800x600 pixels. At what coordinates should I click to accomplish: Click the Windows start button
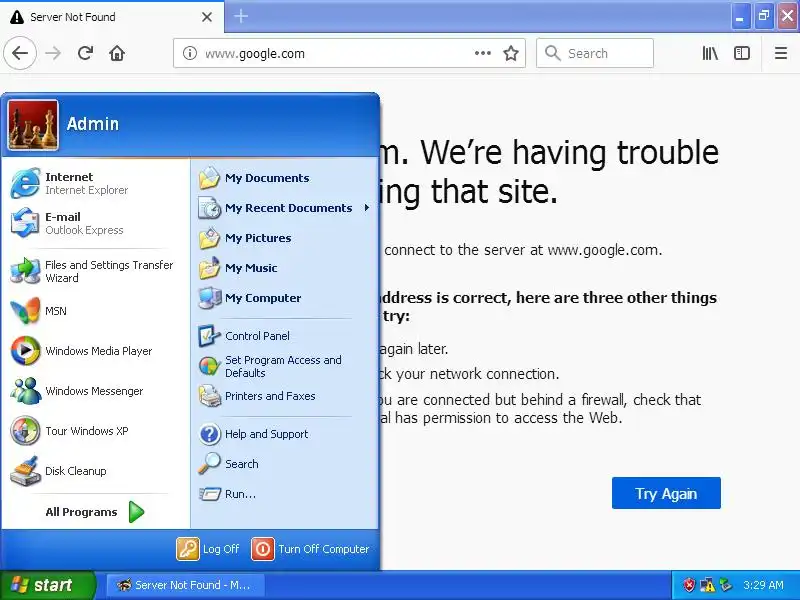(47, 585)
